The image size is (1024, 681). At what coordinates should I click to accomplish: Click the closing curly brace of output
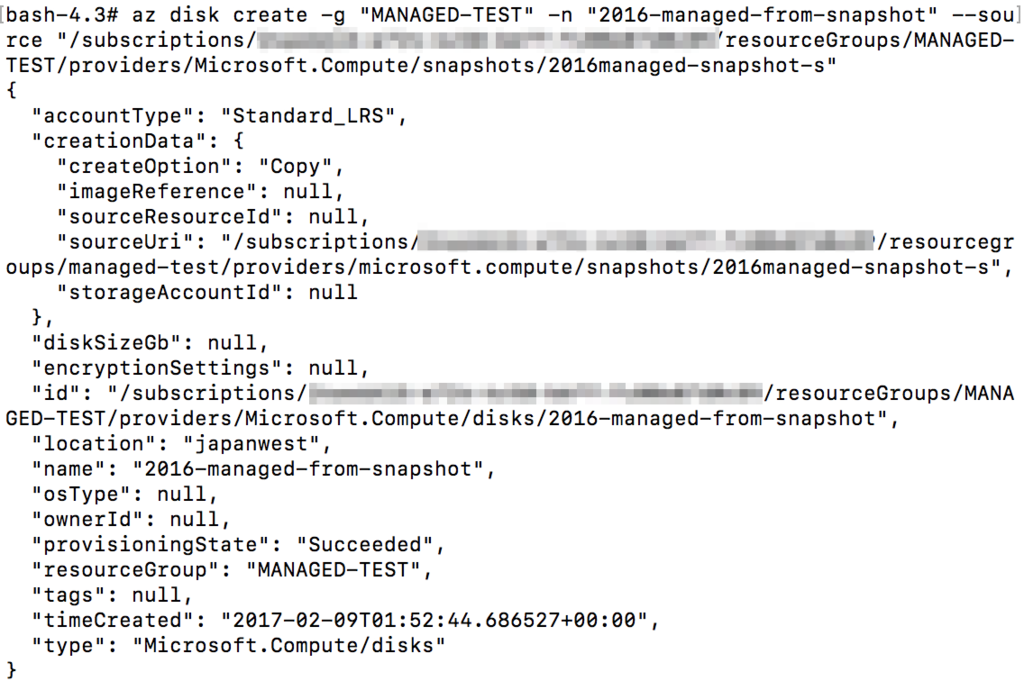[x=11, y=667]
